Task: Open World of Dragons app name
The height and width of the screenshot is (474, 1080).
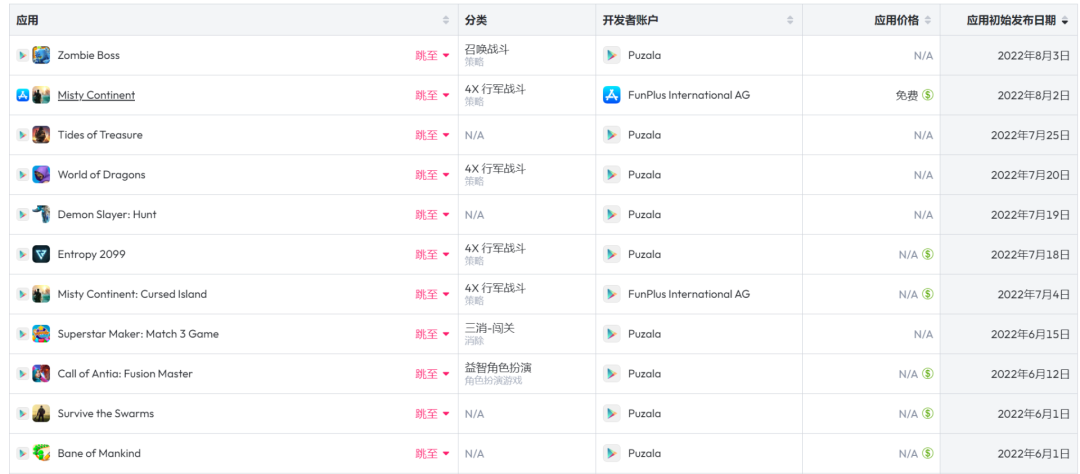Action: pyautogui.click(x=102, y=174)
